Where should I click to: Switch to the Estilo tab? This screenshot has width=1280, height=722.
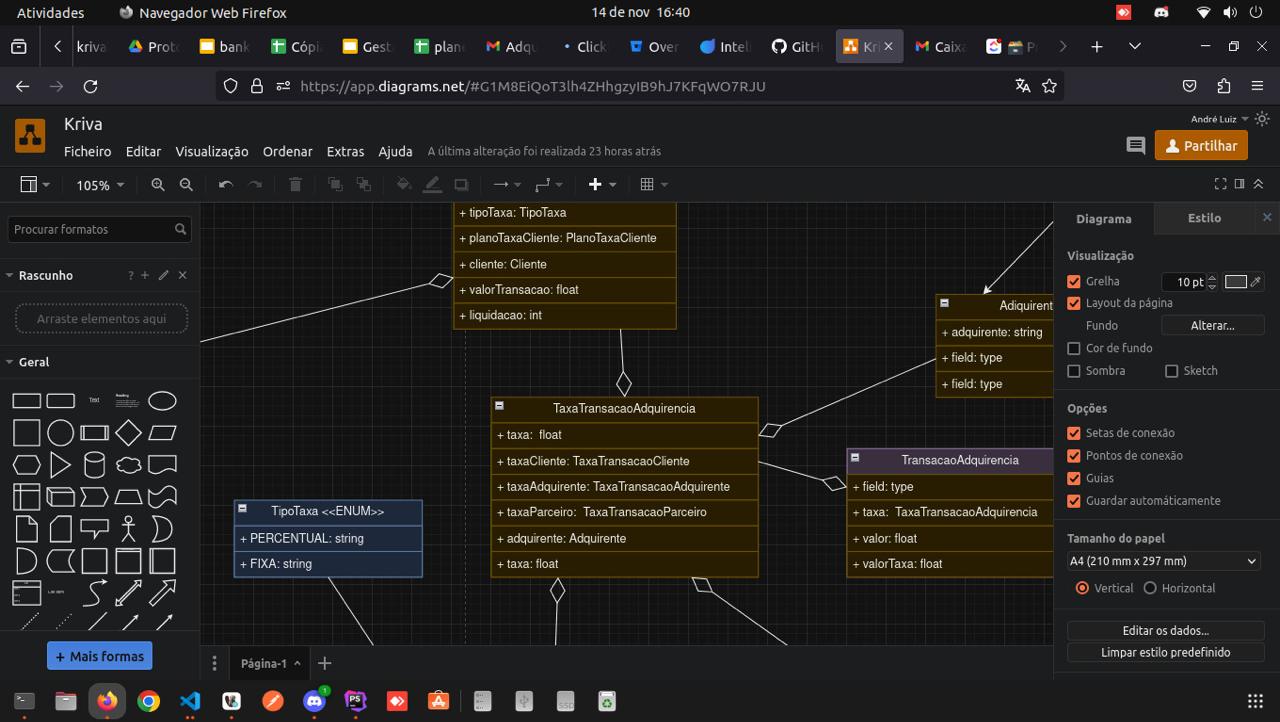tap(1204, 218)
